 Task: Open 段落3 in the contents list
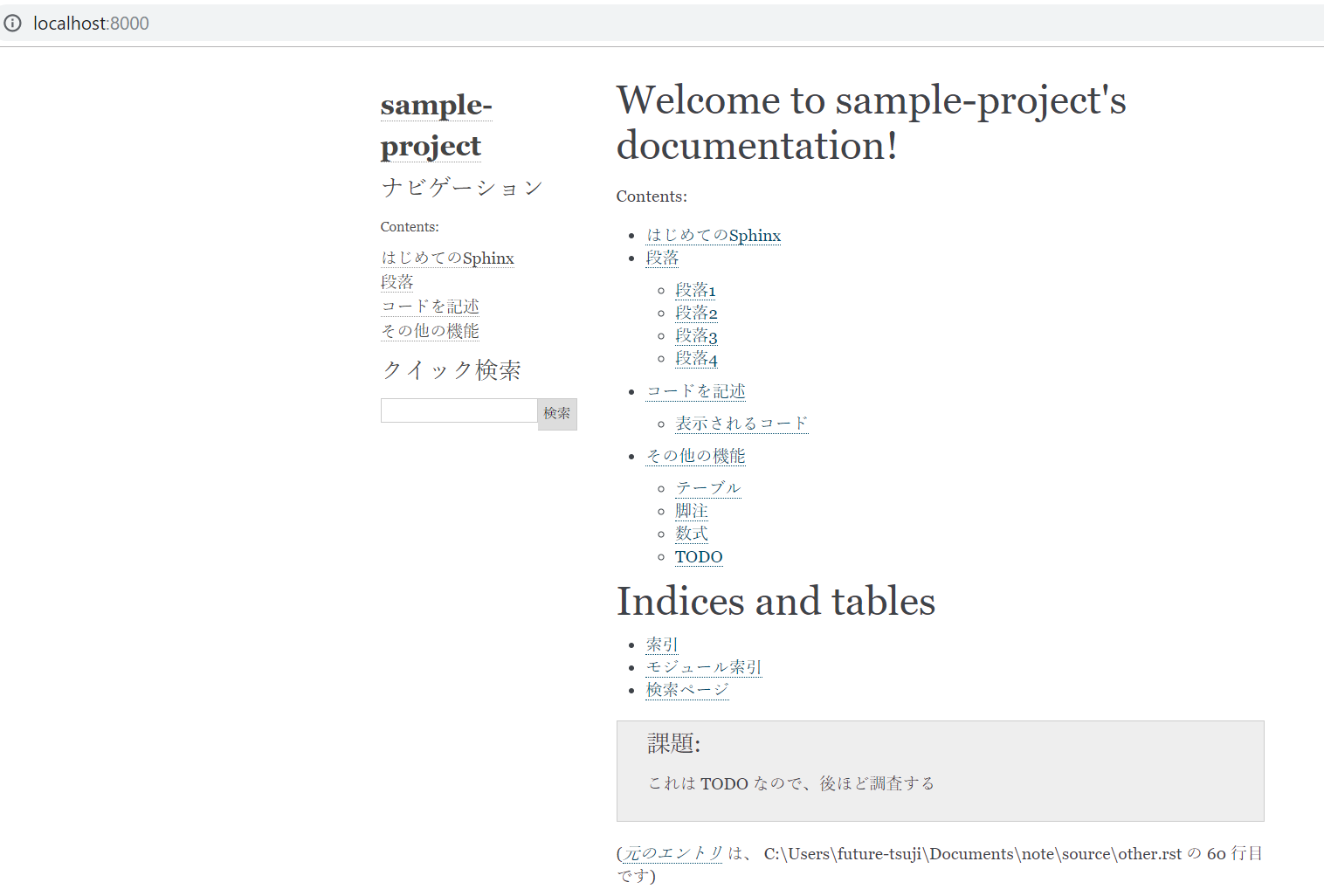695,335
